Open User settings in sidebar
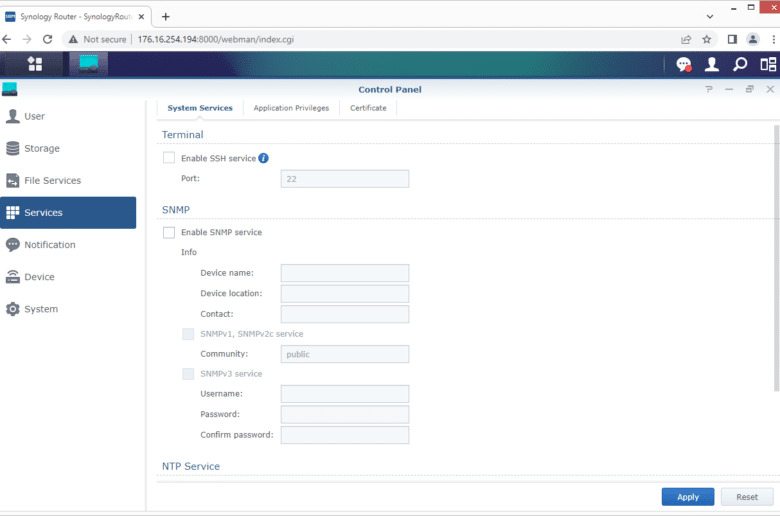 click(x=68, y=116)
